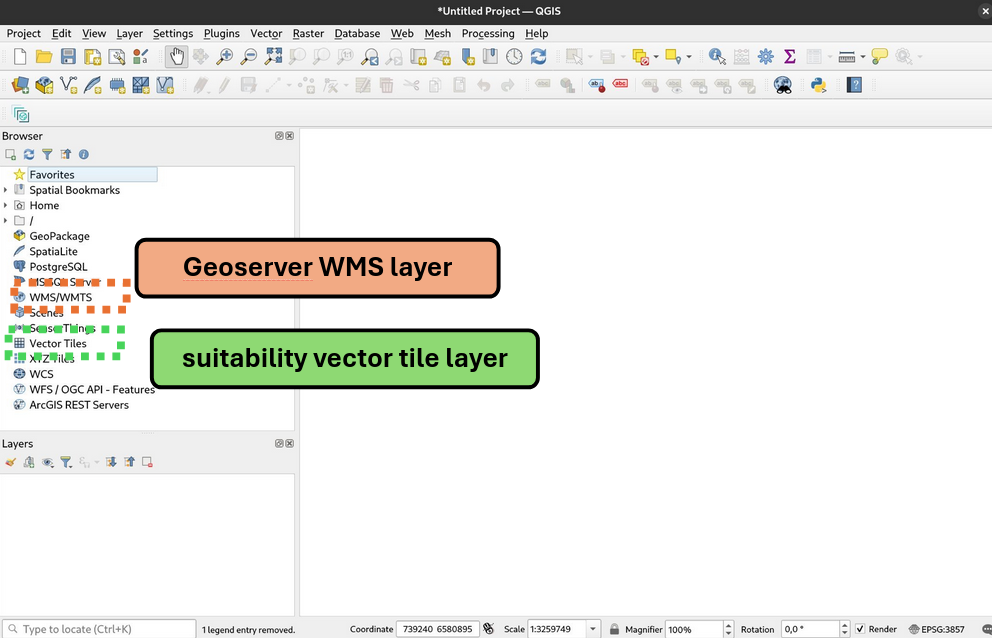
Task: Click the Type to locate search field
Action: [99, 629]
